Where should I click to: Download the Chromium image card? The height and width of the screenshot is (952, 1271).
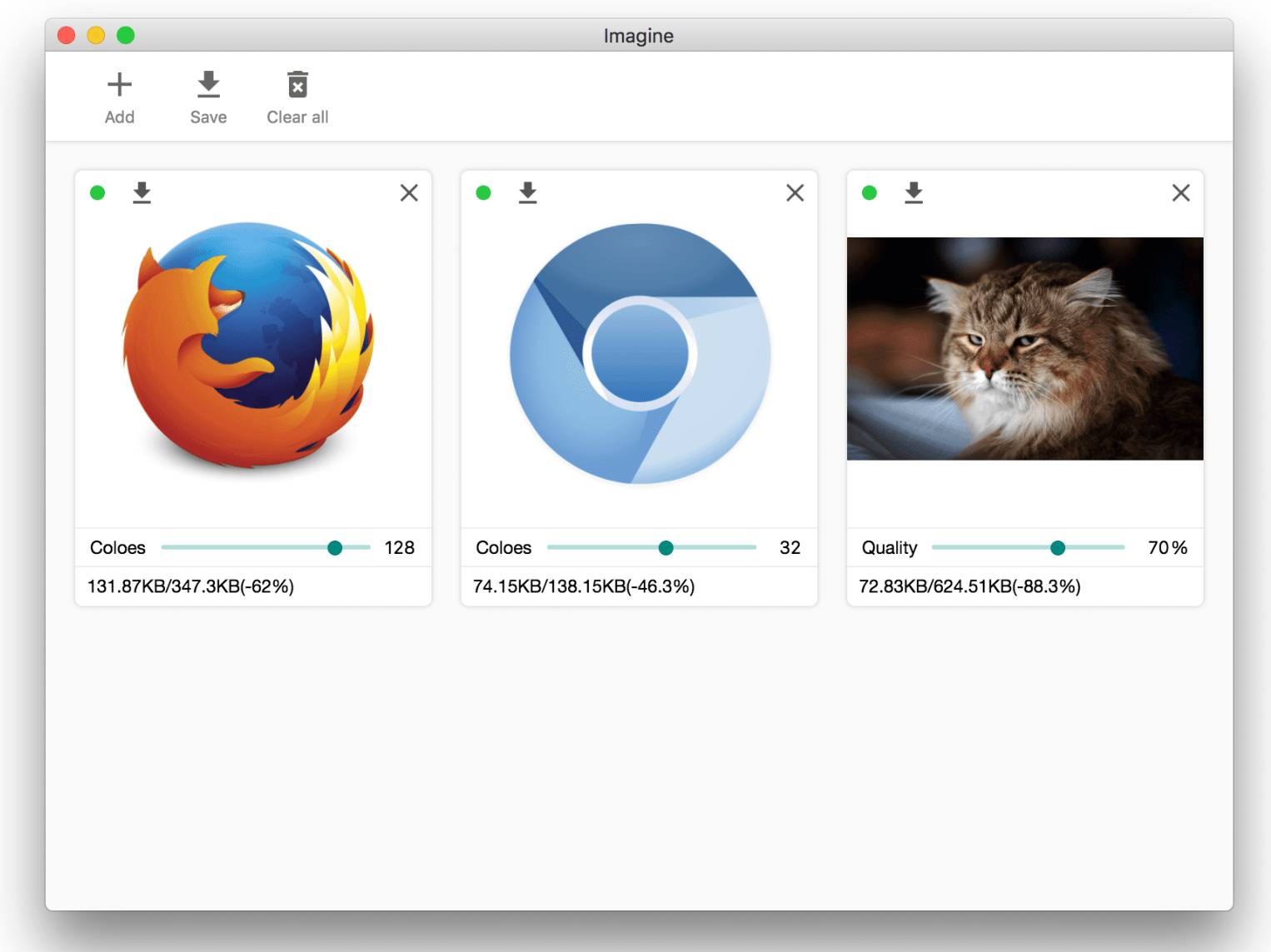tap(528, 193)
